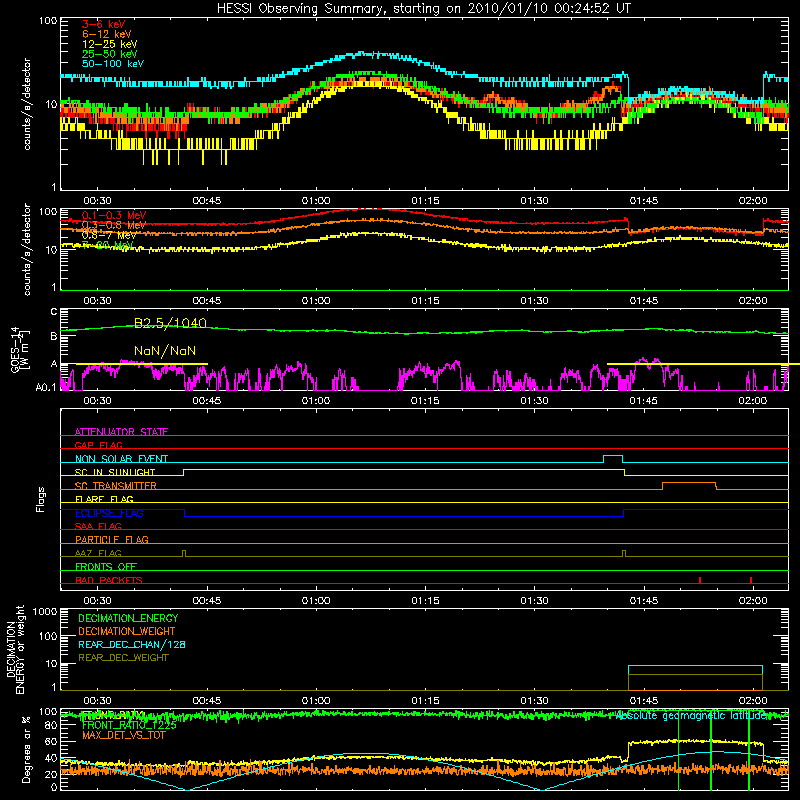Click the 0.1-0.3 MeV legend label
Screen dimensions: 800x800
pos(114,215)
